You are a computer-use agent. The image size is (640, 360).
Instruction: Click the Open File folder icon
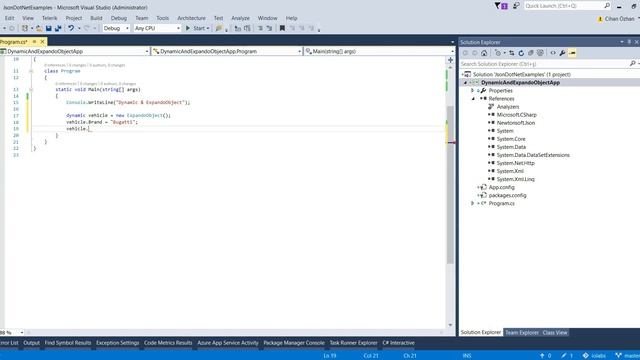point(39,28)
